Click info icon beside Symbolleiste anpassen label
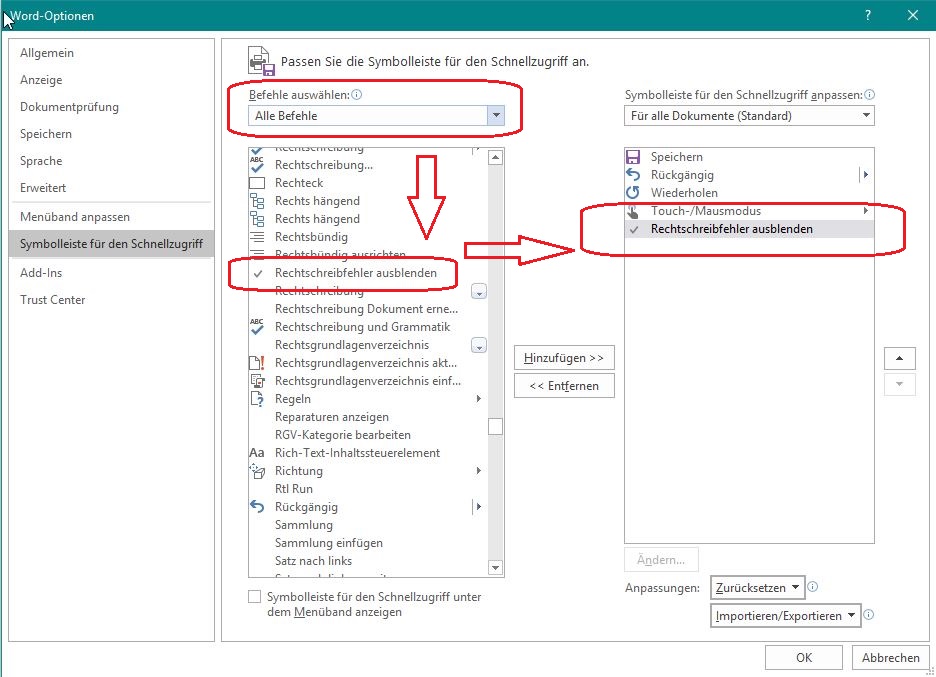The height and width of the screenshot is (677, 936). click(870, 94)
